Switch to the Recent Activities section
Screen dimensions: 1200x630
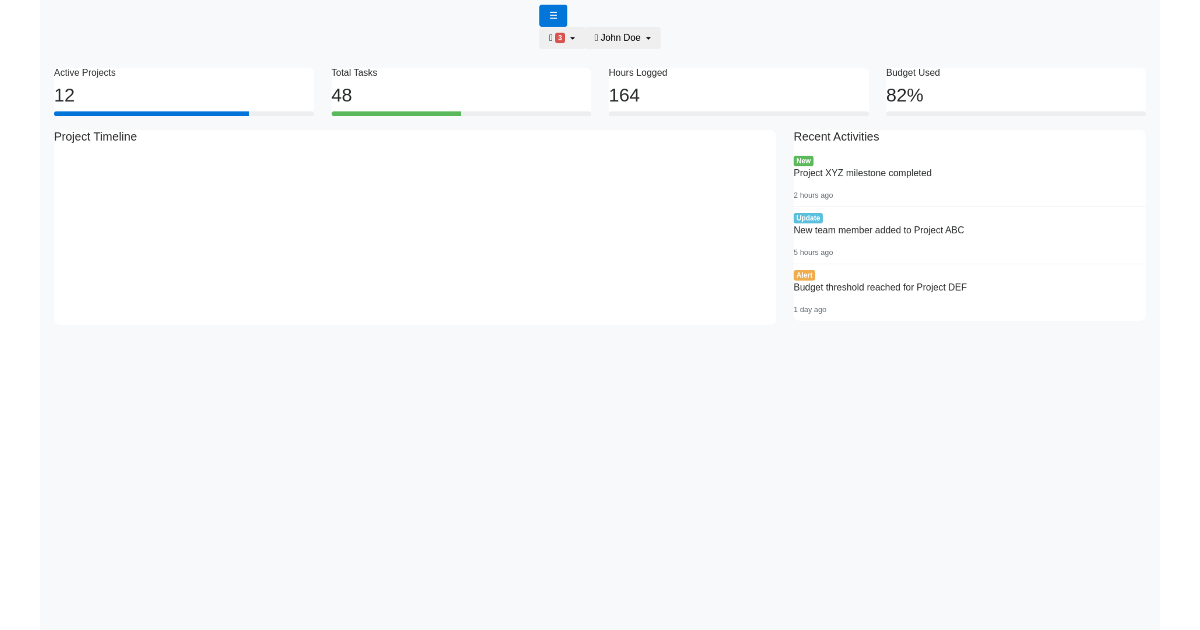pyautogui.click(x=836, y=137)
